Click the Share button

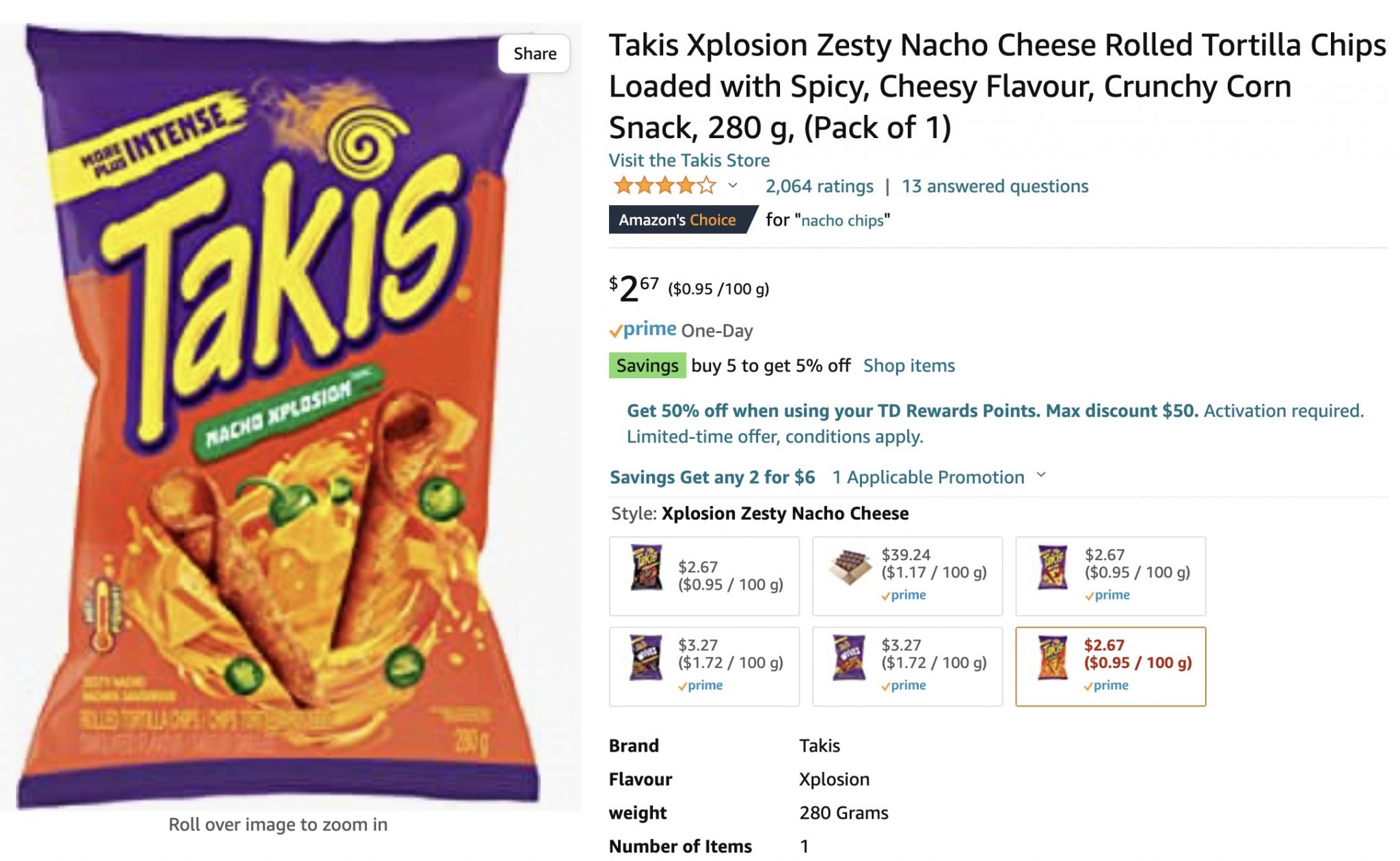534,53
